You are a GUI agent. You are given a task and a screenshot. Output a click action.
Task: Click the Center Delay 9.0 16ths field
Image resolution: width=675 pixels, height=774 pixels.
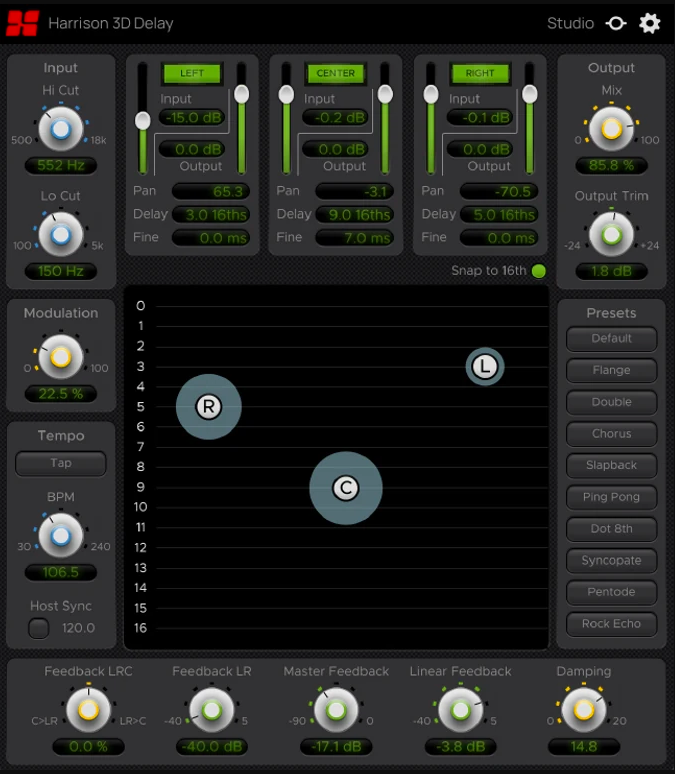point(355,215)
